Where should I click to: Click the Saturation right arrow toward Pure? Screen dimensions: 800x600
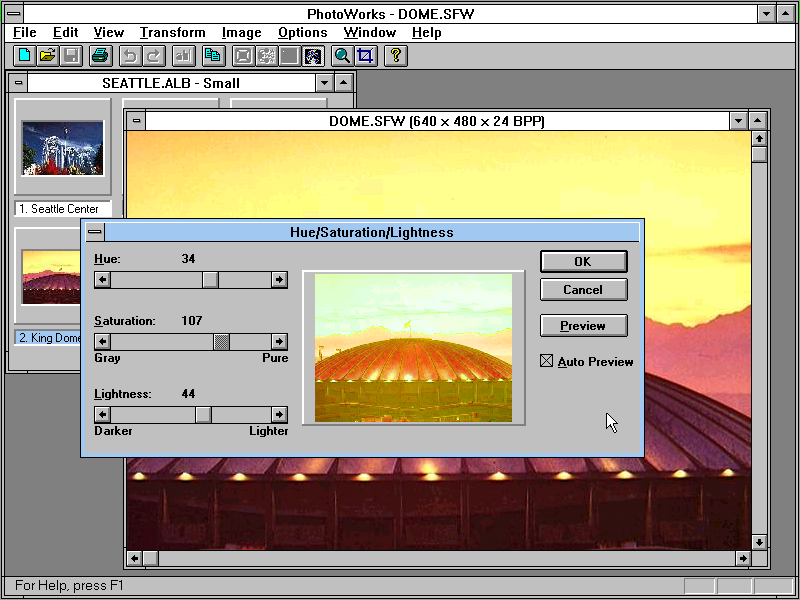click(x=279, y=341)
